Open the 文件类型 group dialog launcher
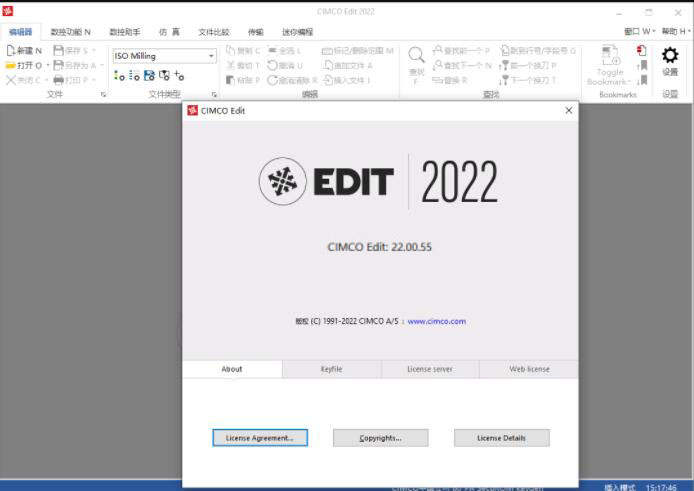This screenshot has width=694, height=491. (x=214, y=94)
